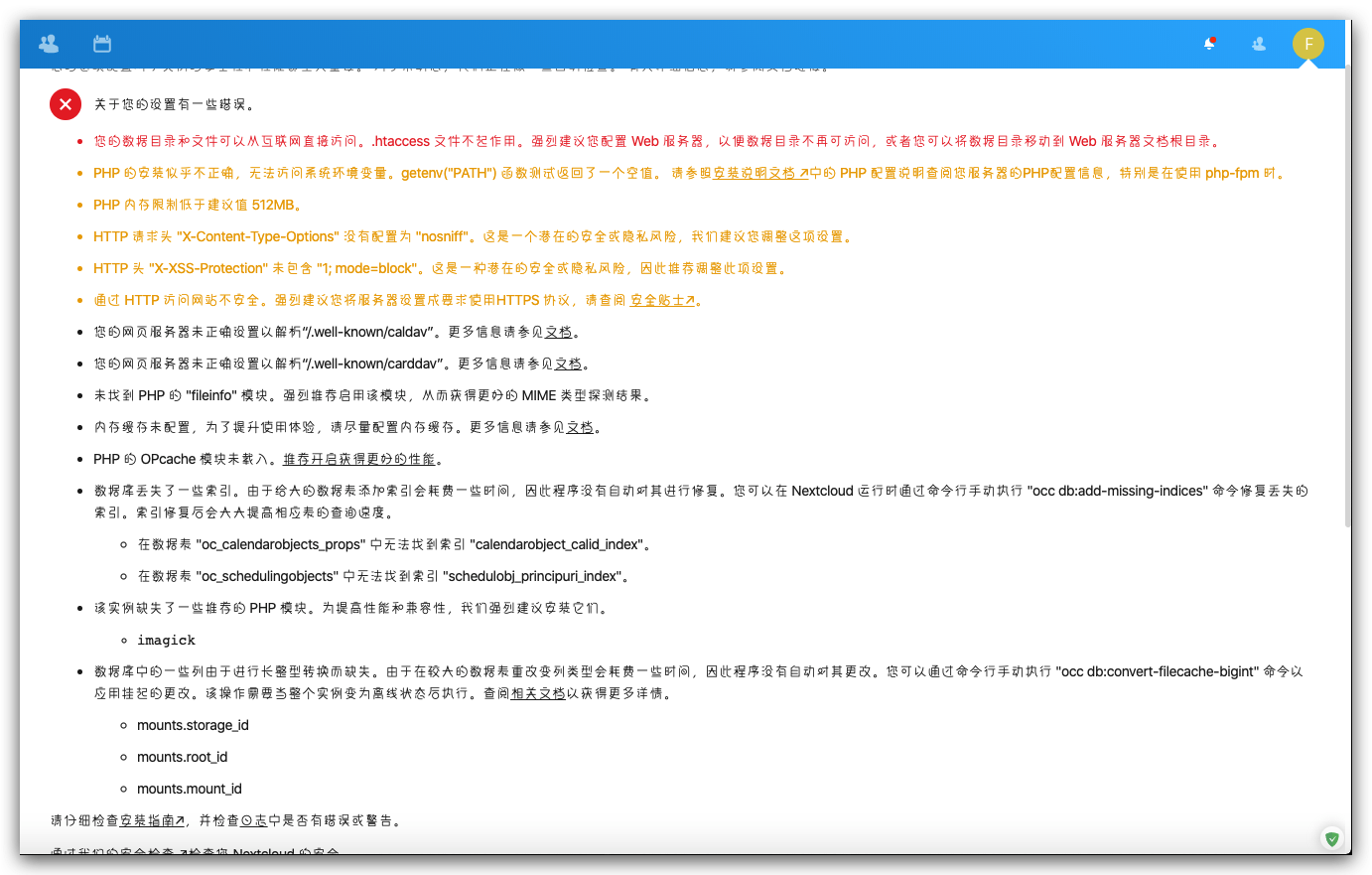The height and width of the screenshot is (875, 1372).
Task: Open the 文档 link for carddav warning
Action: point(568,364)
